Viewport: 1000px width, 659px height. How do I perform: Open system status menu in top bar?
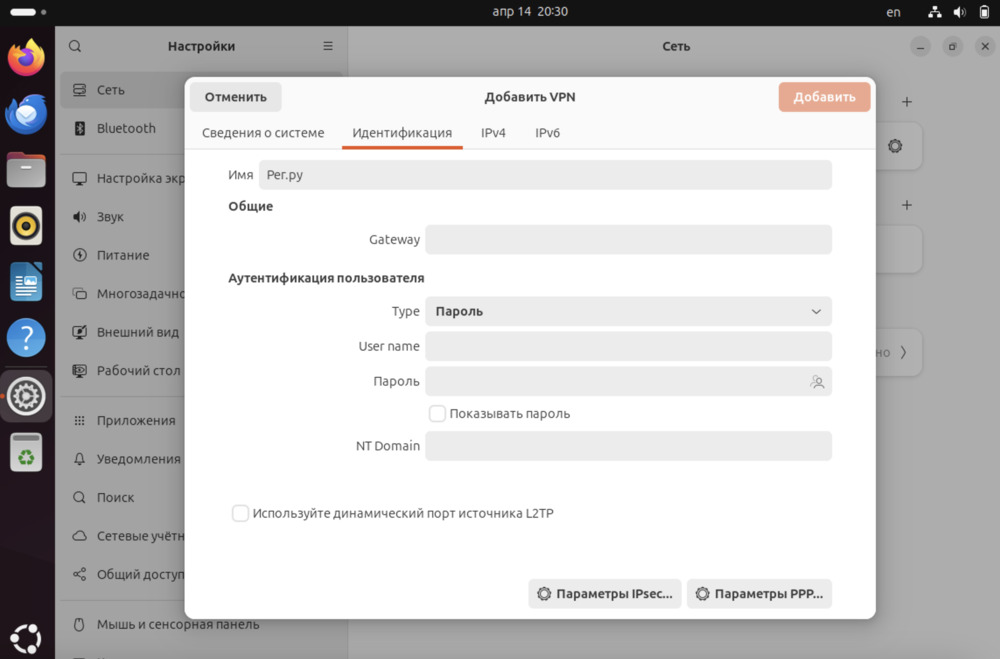[959, 12]
